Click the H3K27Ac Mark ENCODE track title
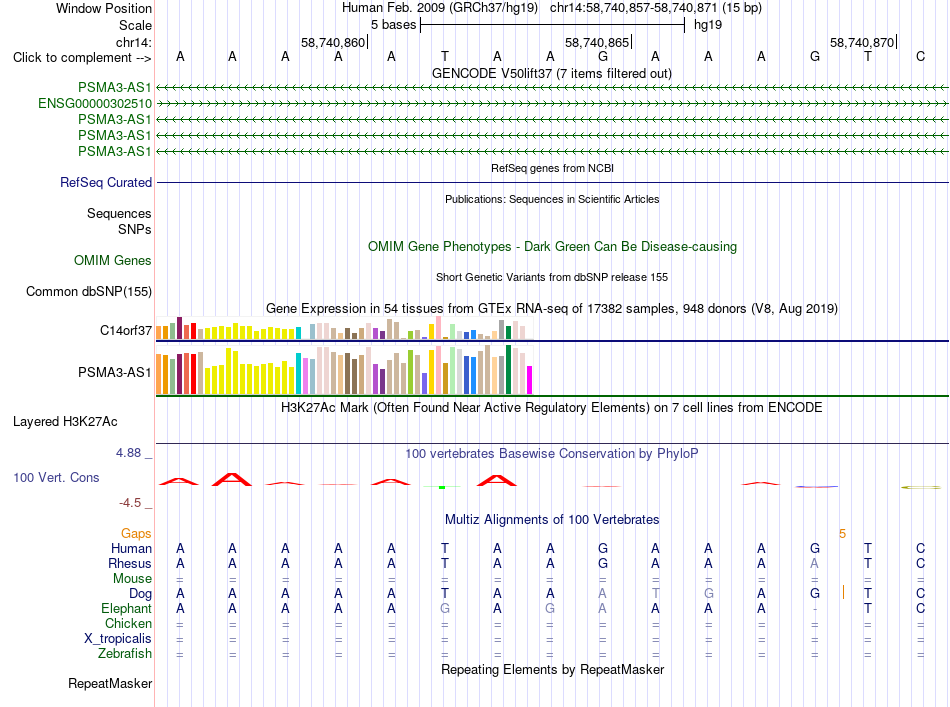The height and width of the screenshot is (707, 950). [552, 407]
